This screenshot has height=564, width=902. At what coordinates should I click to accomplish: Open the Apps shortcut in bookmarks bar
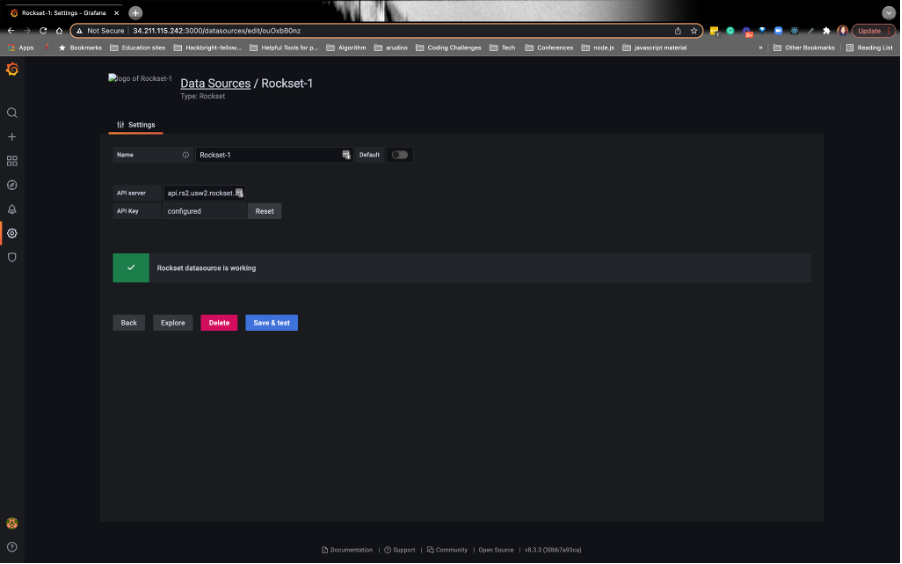[x=21, y=48]
